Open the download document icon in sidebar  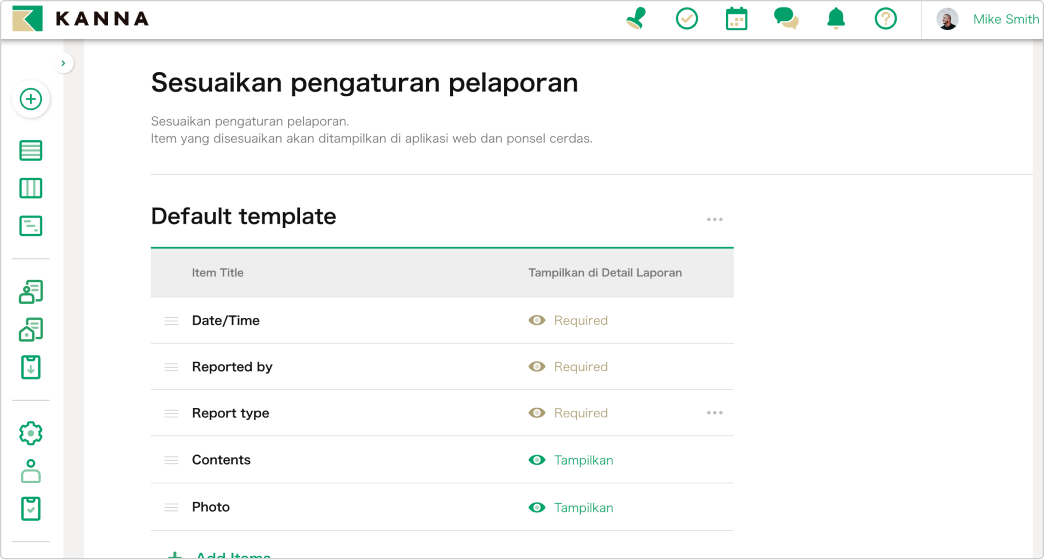coord(31,368)
